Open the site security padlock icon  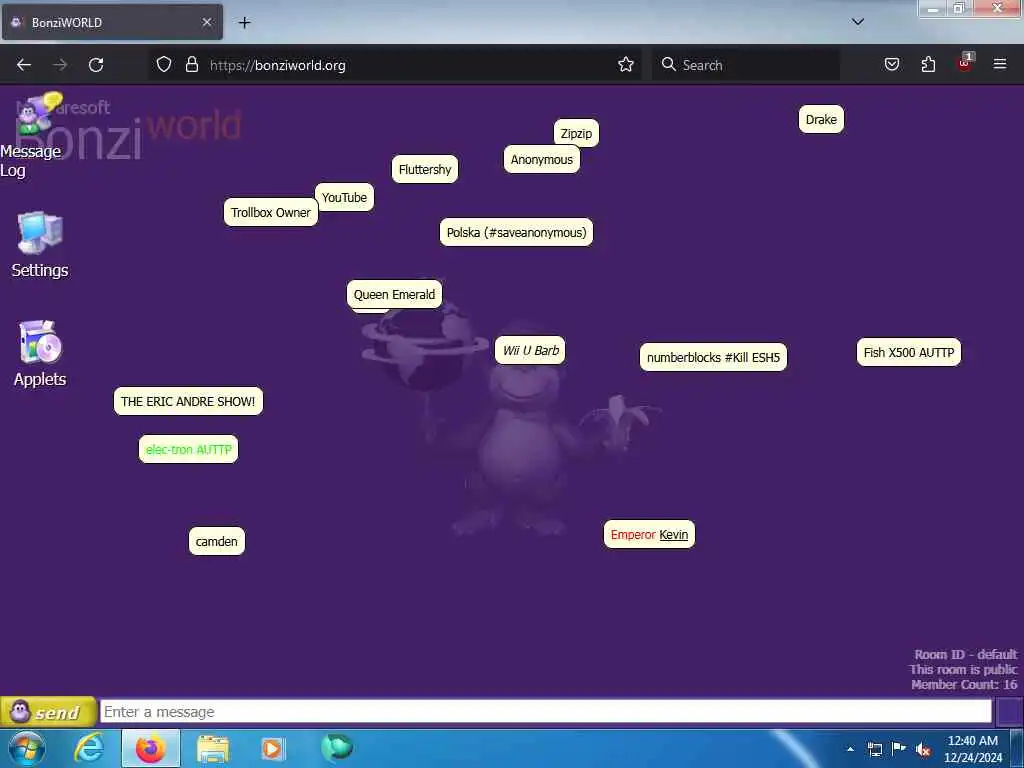click(x=191, y=65)
